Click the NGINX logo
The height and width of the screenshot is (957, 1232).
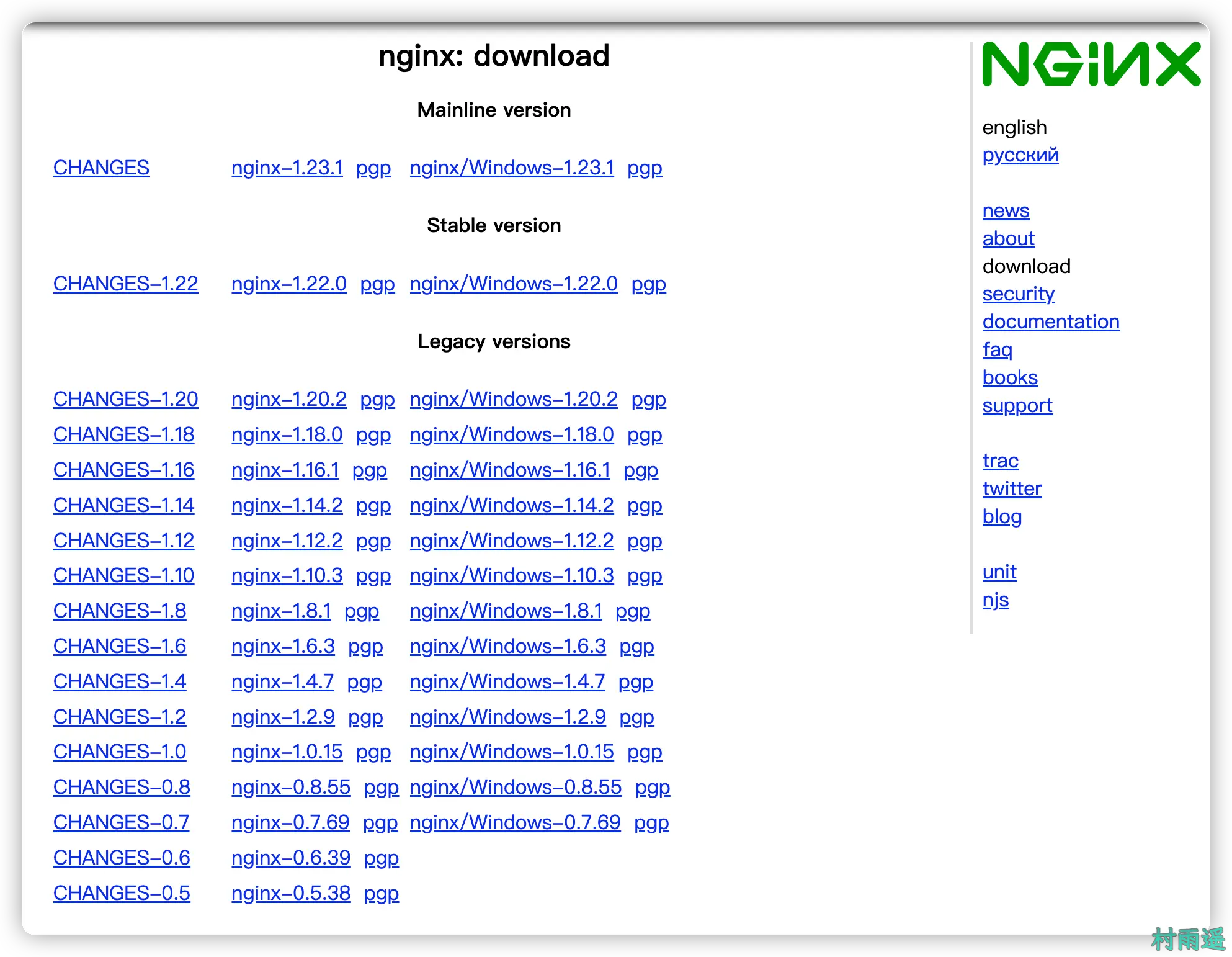(1091, 64)
